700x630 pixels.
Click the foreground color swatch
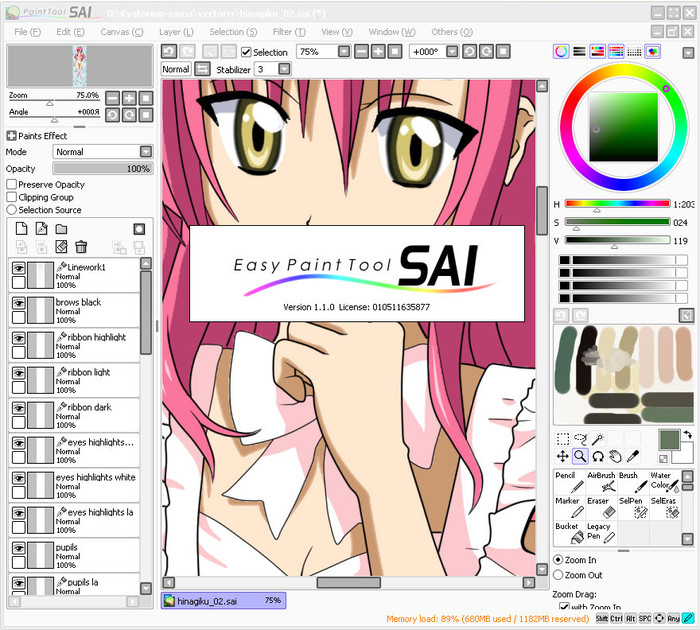[x=669, y=440]
